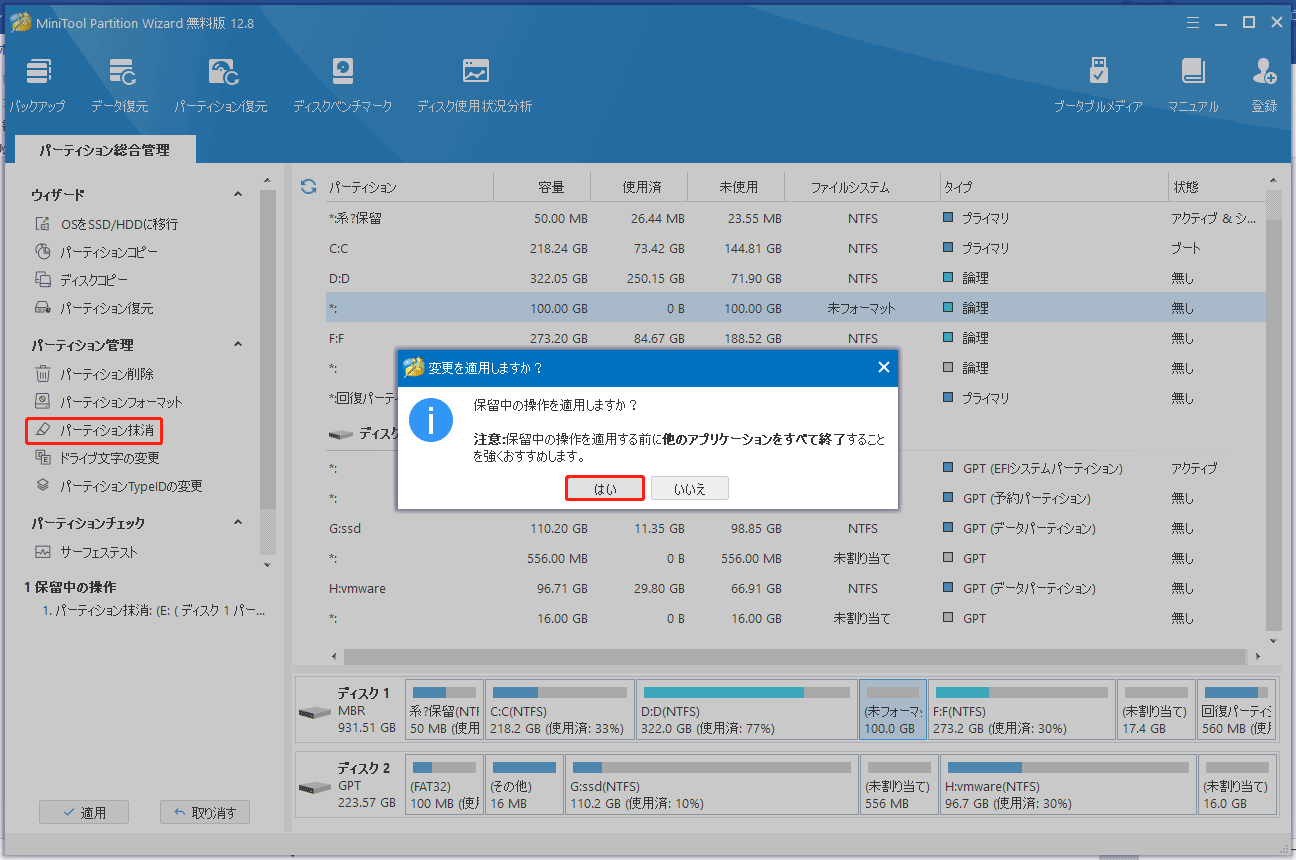
Task: Select the D:D partition row
Action: coord(794,278)
